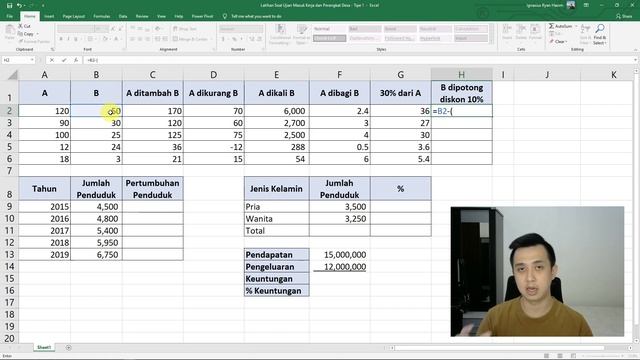Viewport: 640px width, 360px height.
Task: Select the Sheet1 worksheet tab
Action: click(x=44, y=347)
